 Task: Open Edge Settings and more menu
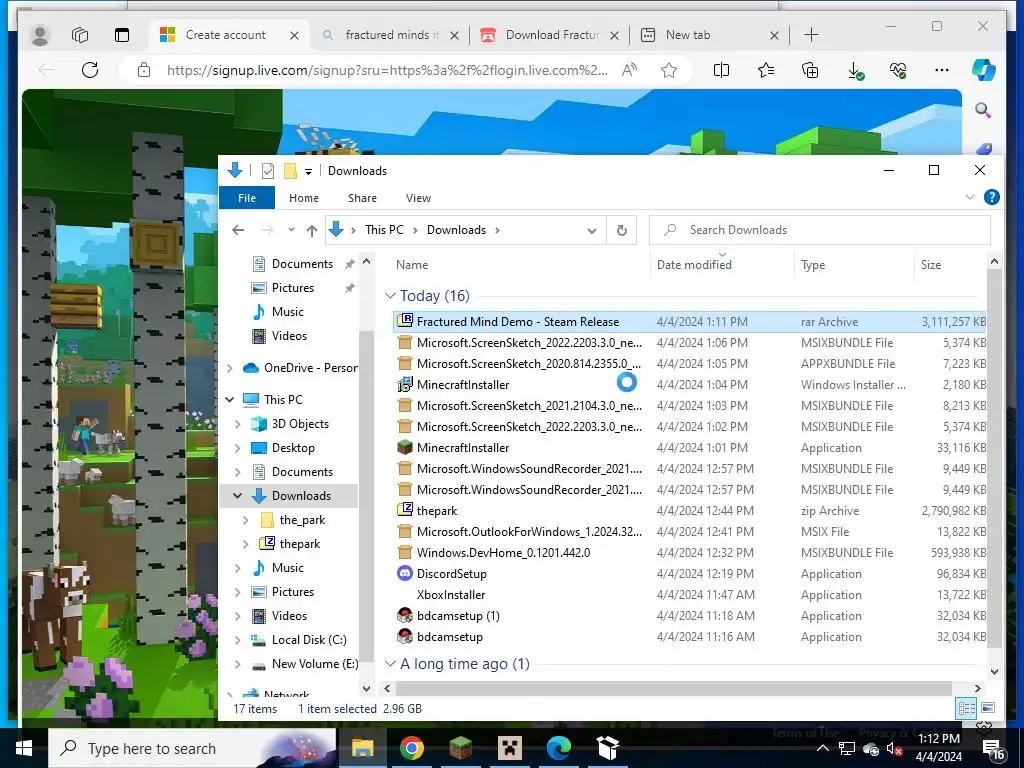click(942, 70)
